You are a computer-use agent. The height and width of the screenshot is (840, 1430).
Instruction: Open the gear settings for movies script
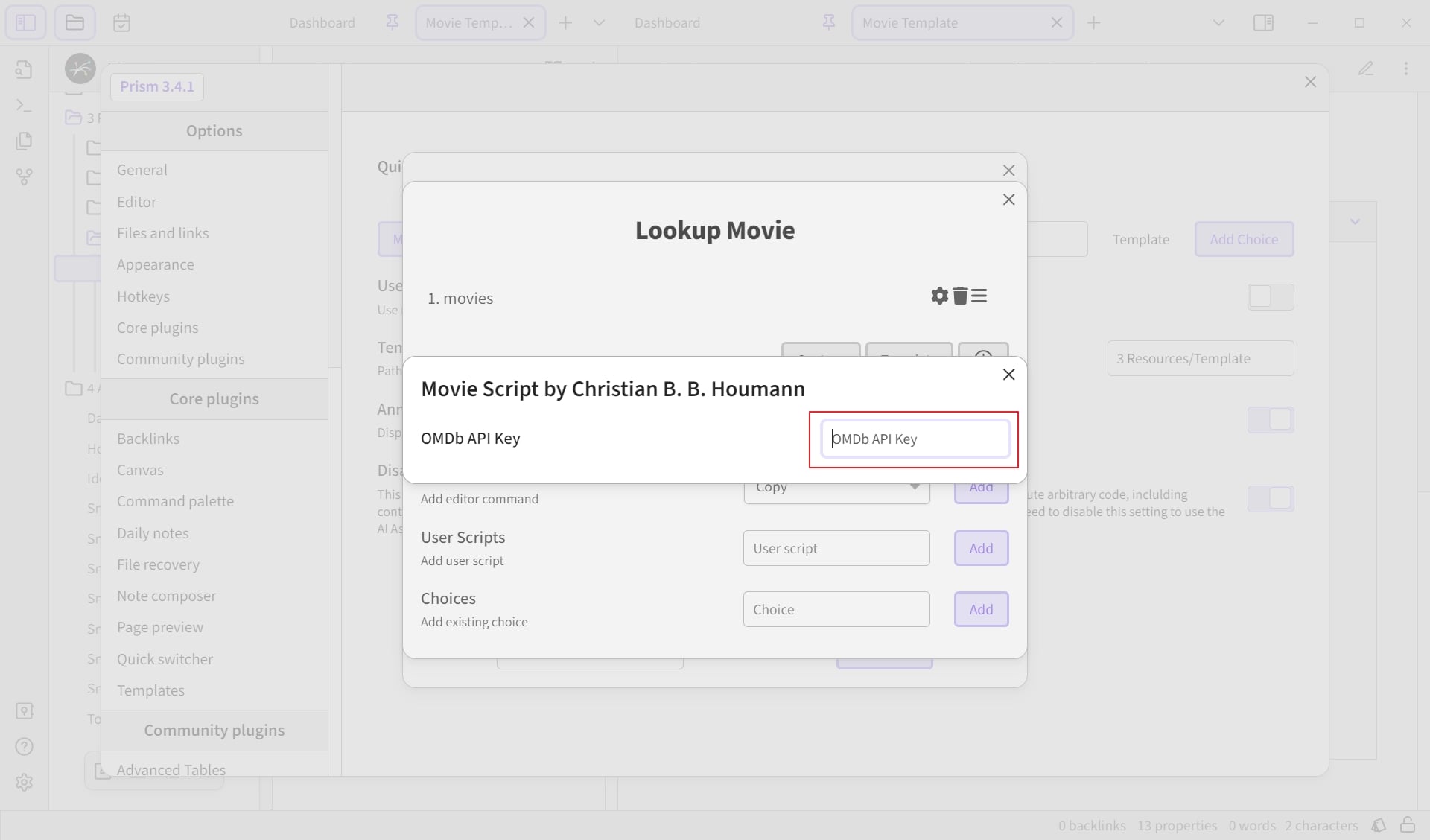coord(939,296)
